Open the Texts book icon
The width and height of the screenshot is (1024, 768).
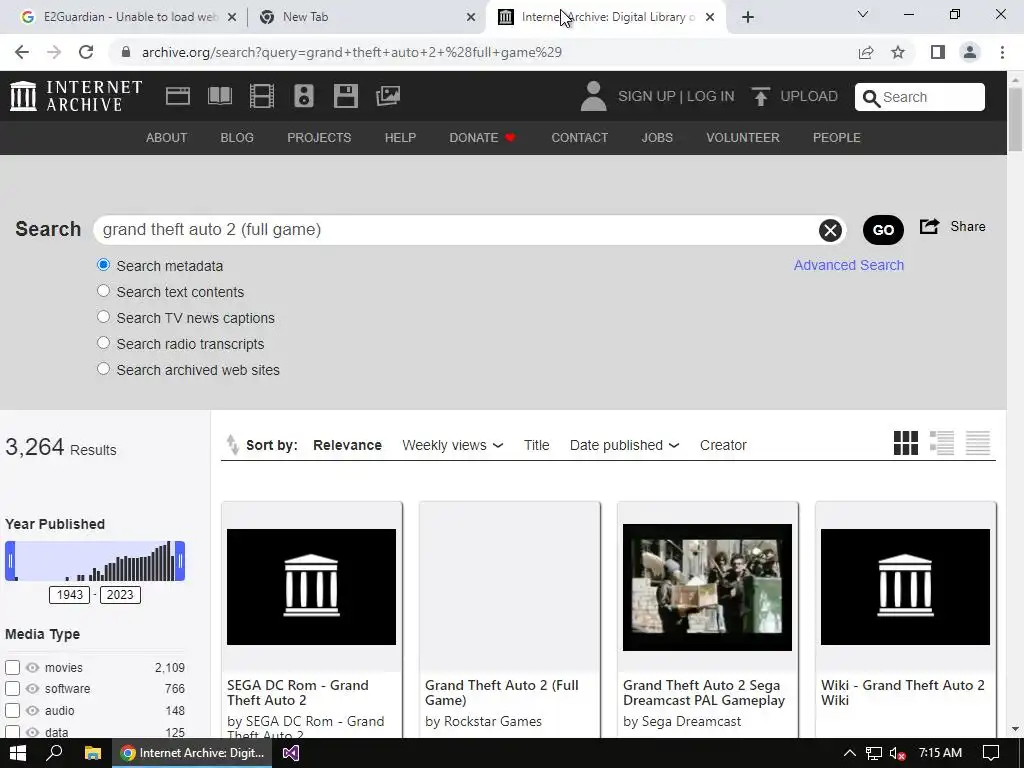click(219, 96)
